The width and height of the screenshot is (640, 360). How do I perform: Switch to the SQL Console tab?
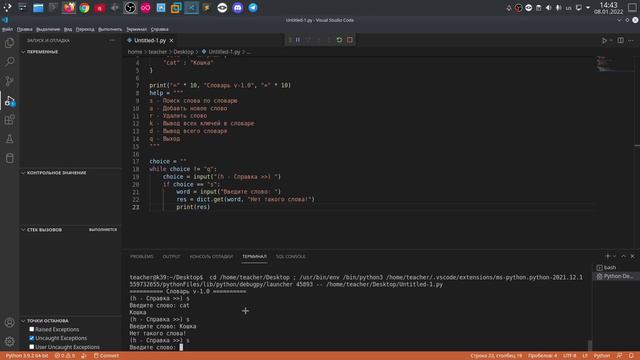point(291,257)
